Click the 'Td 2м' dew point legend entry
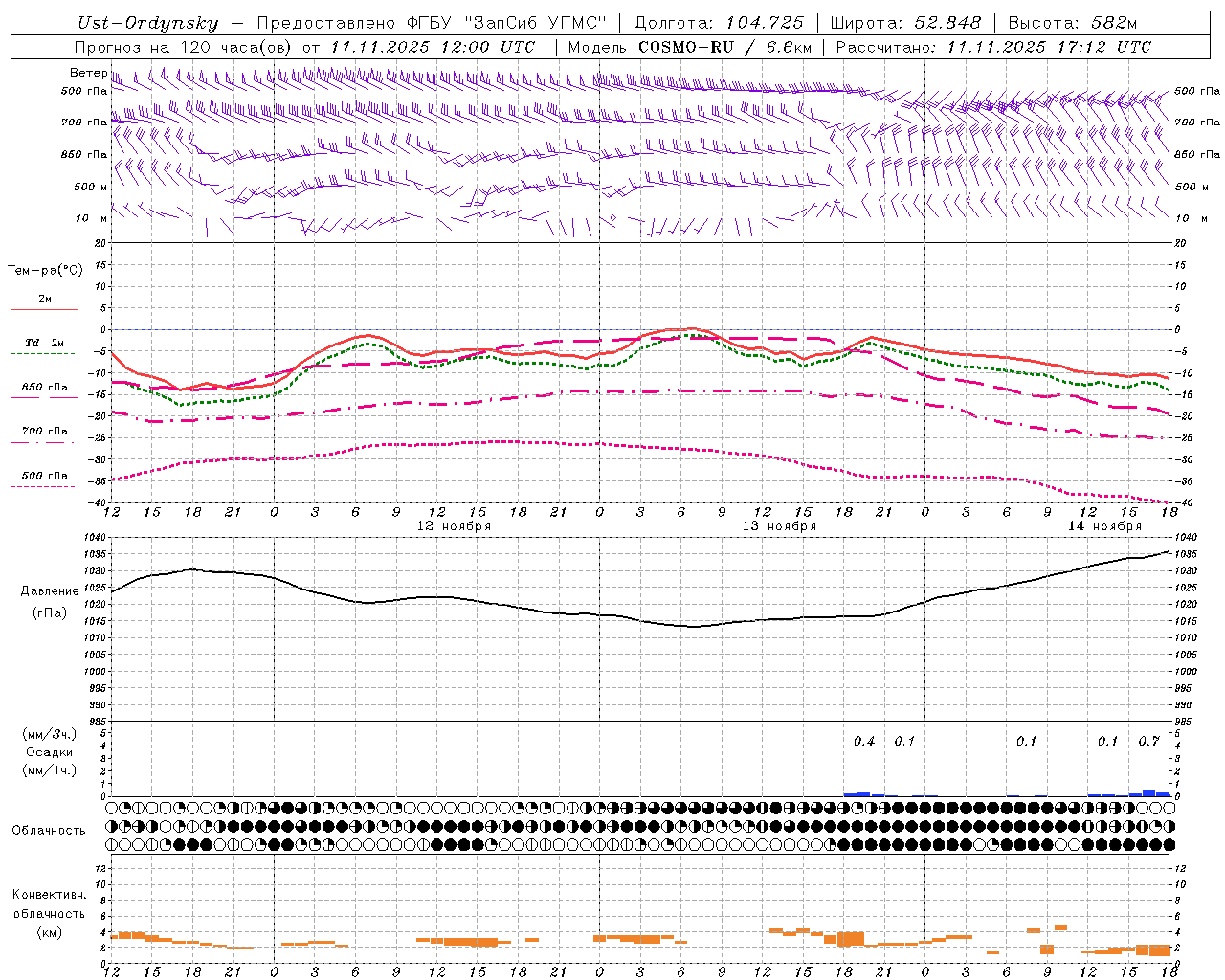 pyautogui.click(x=45, y=343)
